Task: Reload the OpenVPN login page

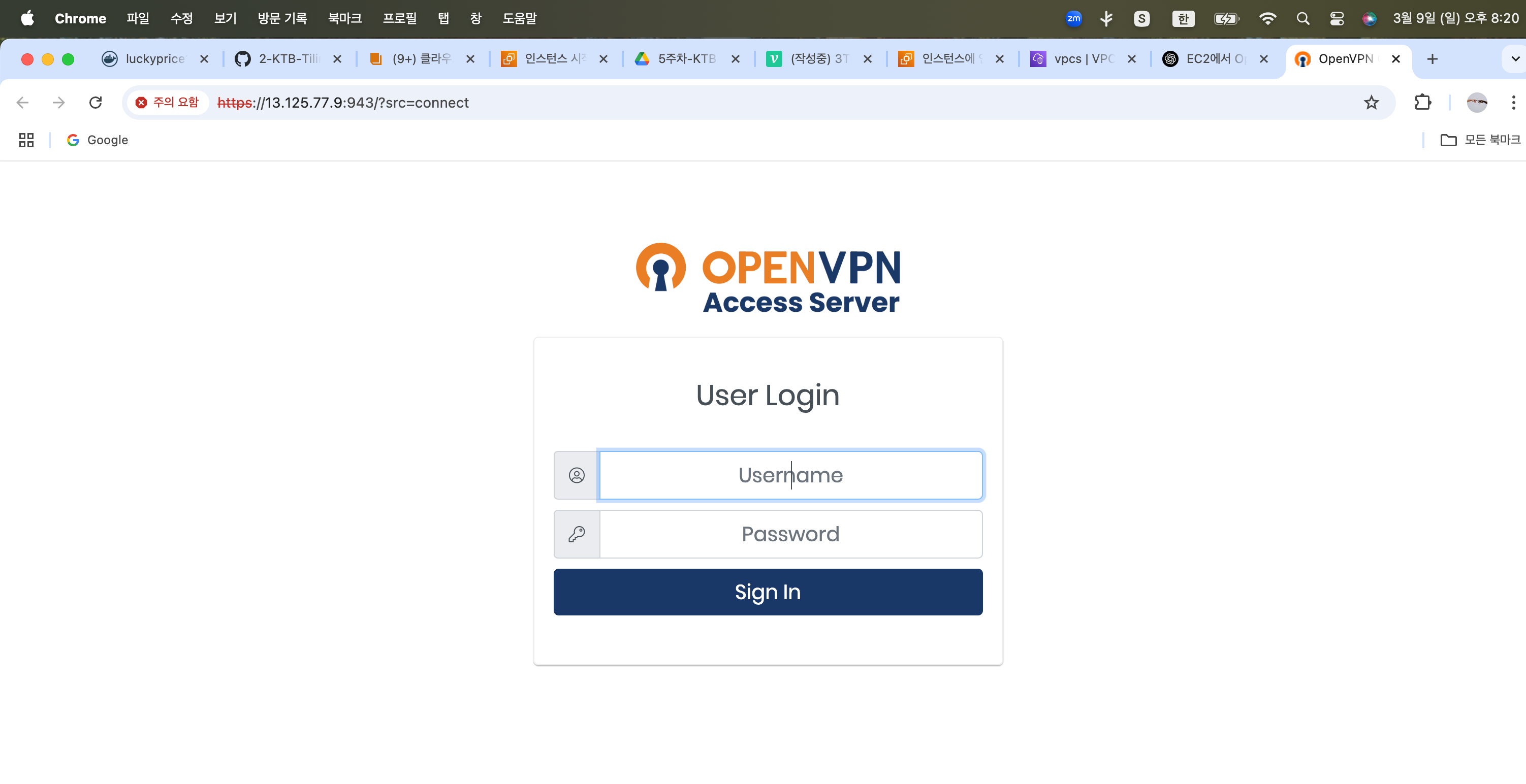Action: click(x=96, y=103)
